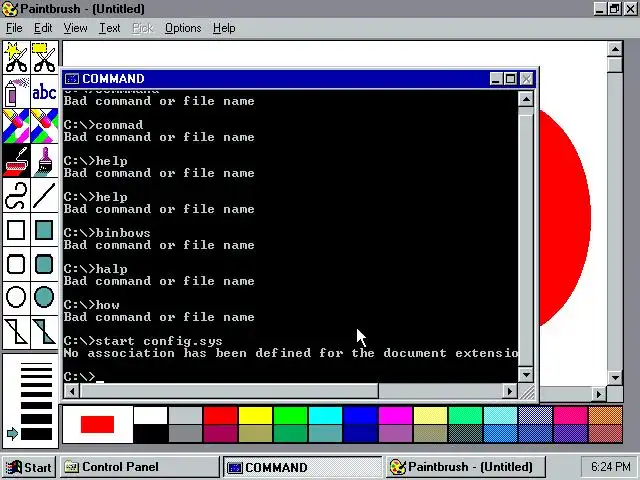
Task: Open the View menu
Action: tap(76, 28)
